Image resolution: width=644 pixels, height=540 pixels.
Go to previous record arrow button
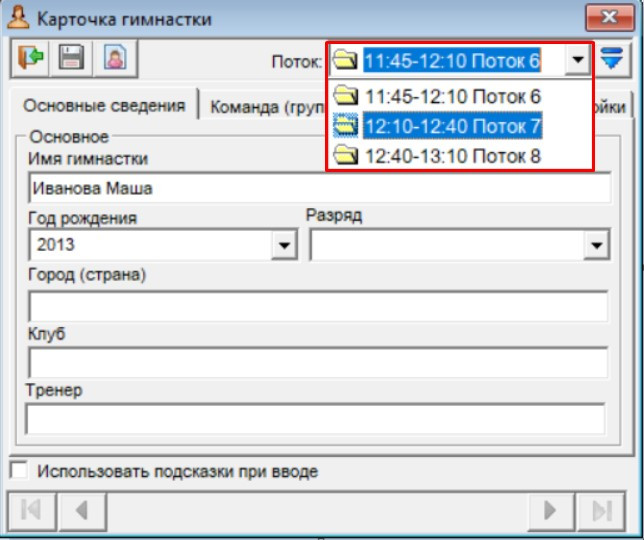81,510
